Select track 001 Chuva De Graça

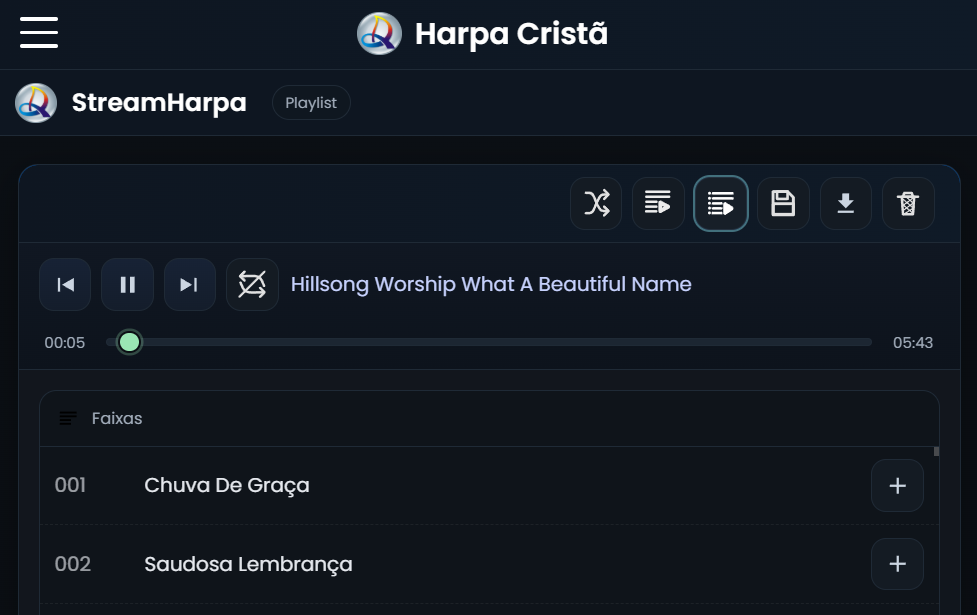227,486
